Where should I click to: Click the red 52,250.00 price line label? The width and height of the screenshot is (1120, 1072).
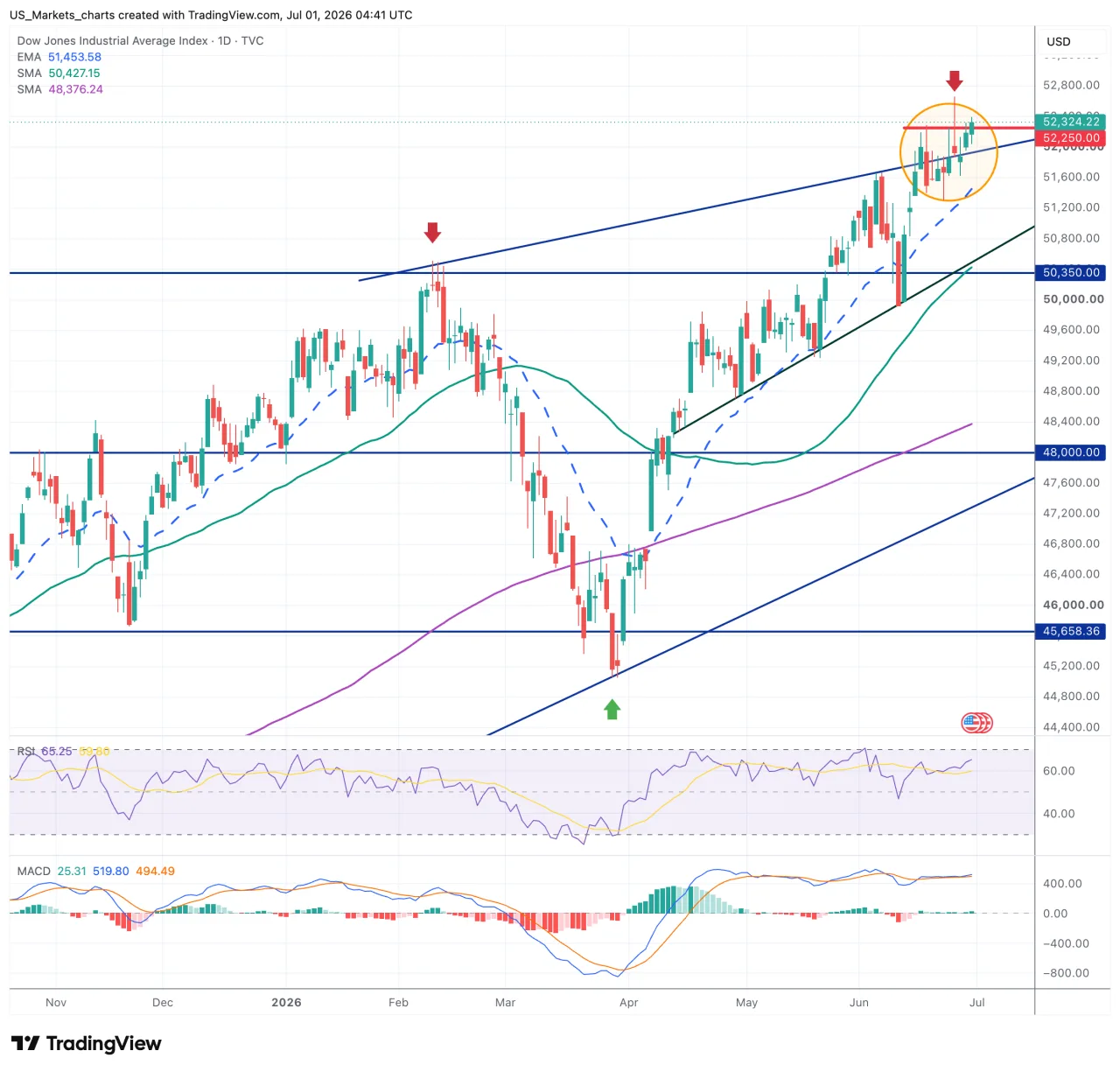[1070, 138]
